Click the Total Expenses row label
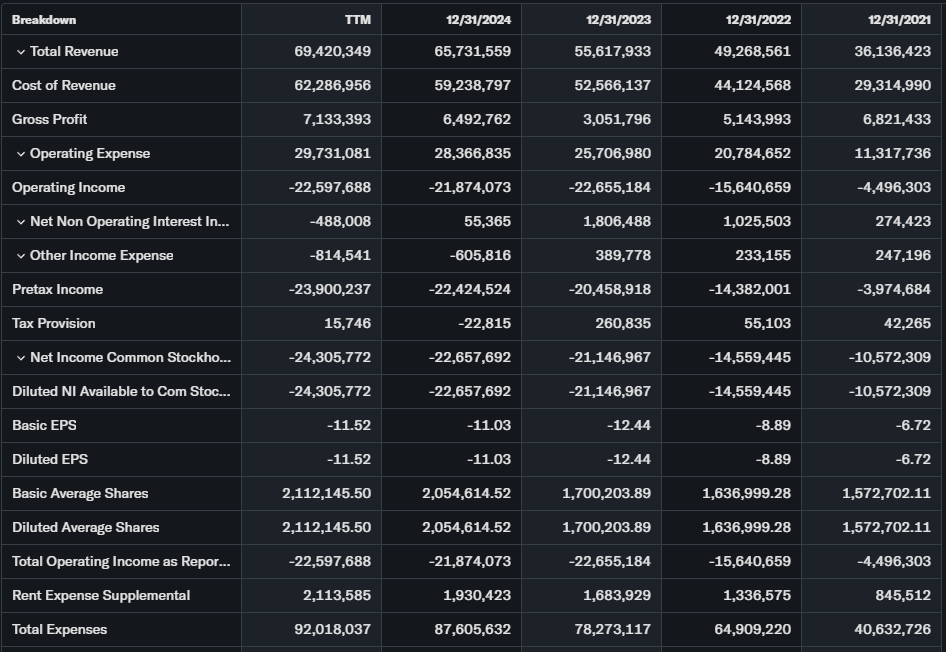Viewport: 946px width, 652px height. pos(60,630)
